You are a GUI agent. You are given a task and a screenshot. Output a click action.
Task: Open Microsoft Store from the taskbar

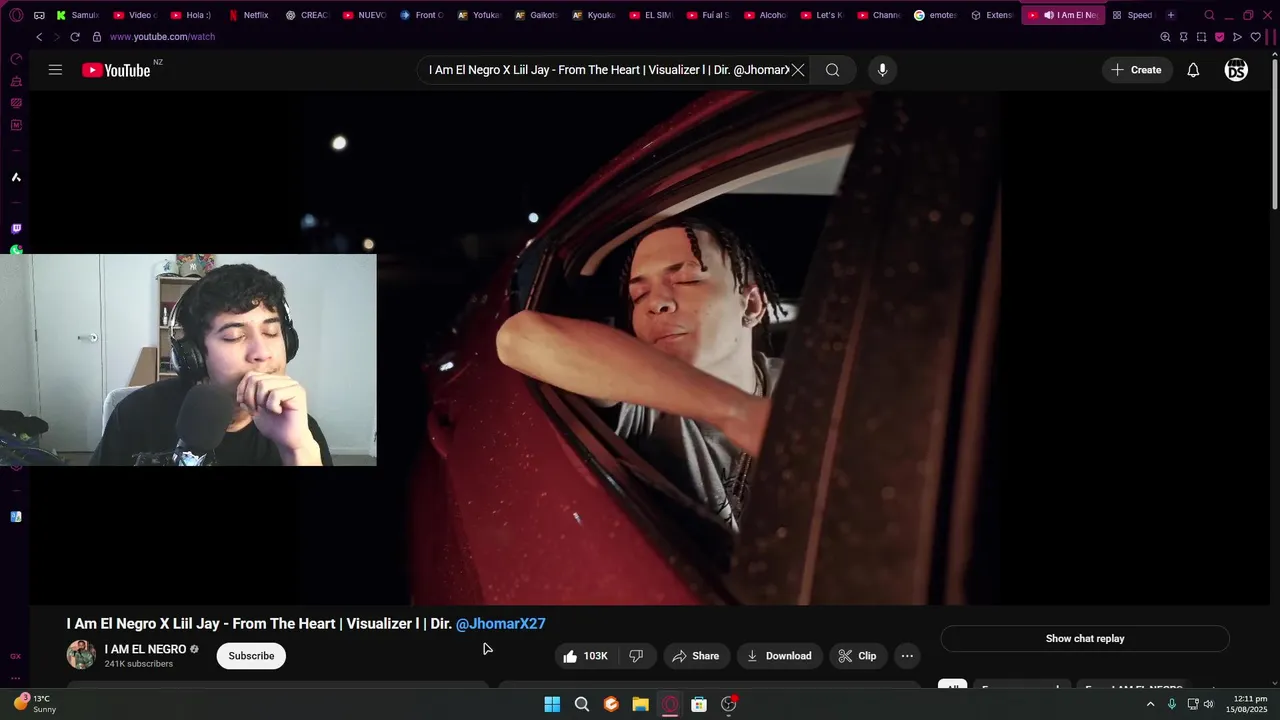[699, 704]
